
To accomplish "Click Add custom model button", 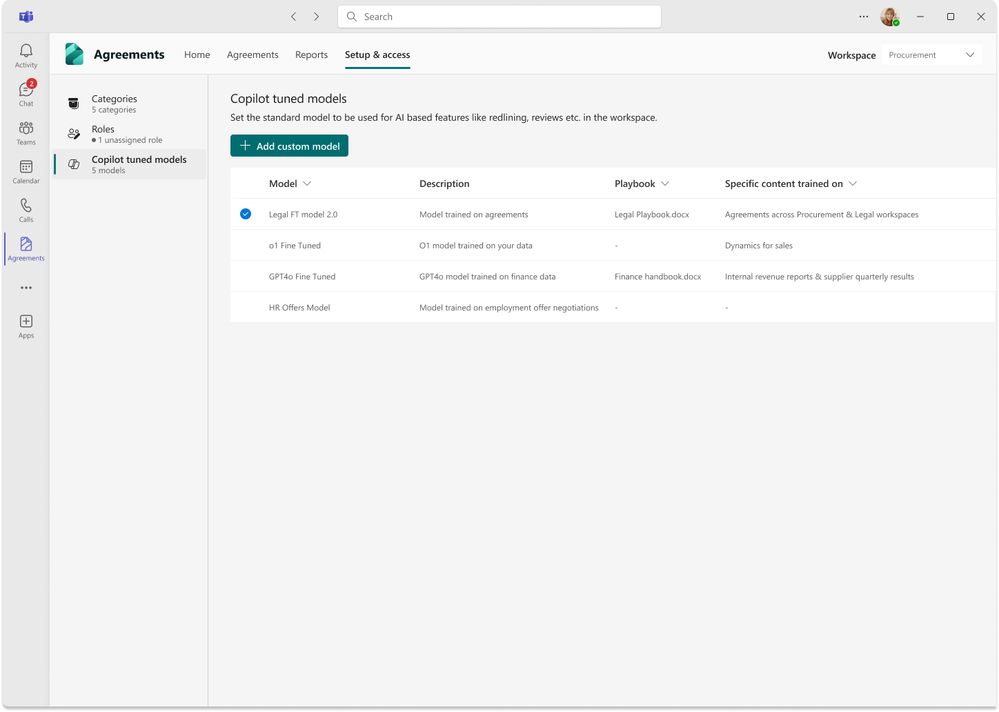I will click(289, 146).
